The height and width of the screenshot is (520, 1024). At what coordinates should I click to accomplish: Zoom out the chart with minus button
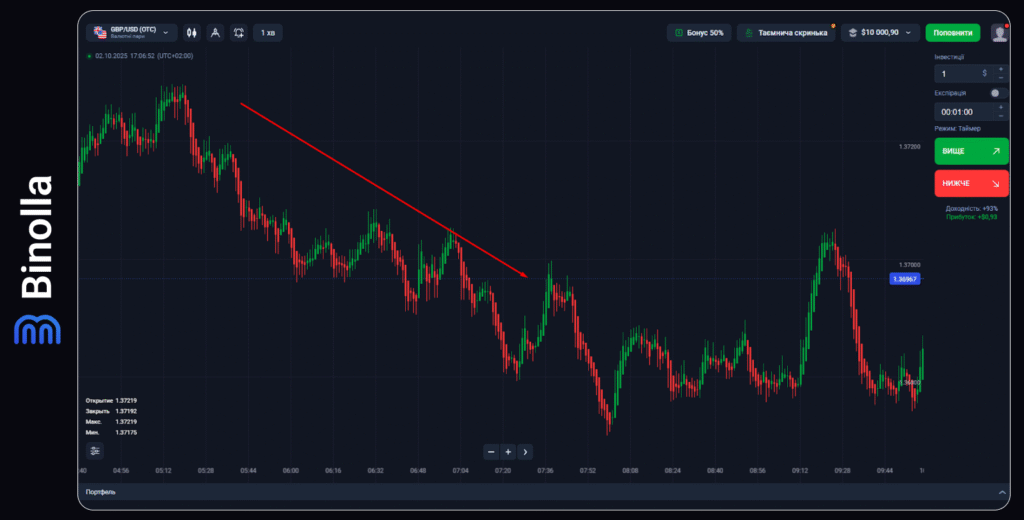tap(491, 452)
